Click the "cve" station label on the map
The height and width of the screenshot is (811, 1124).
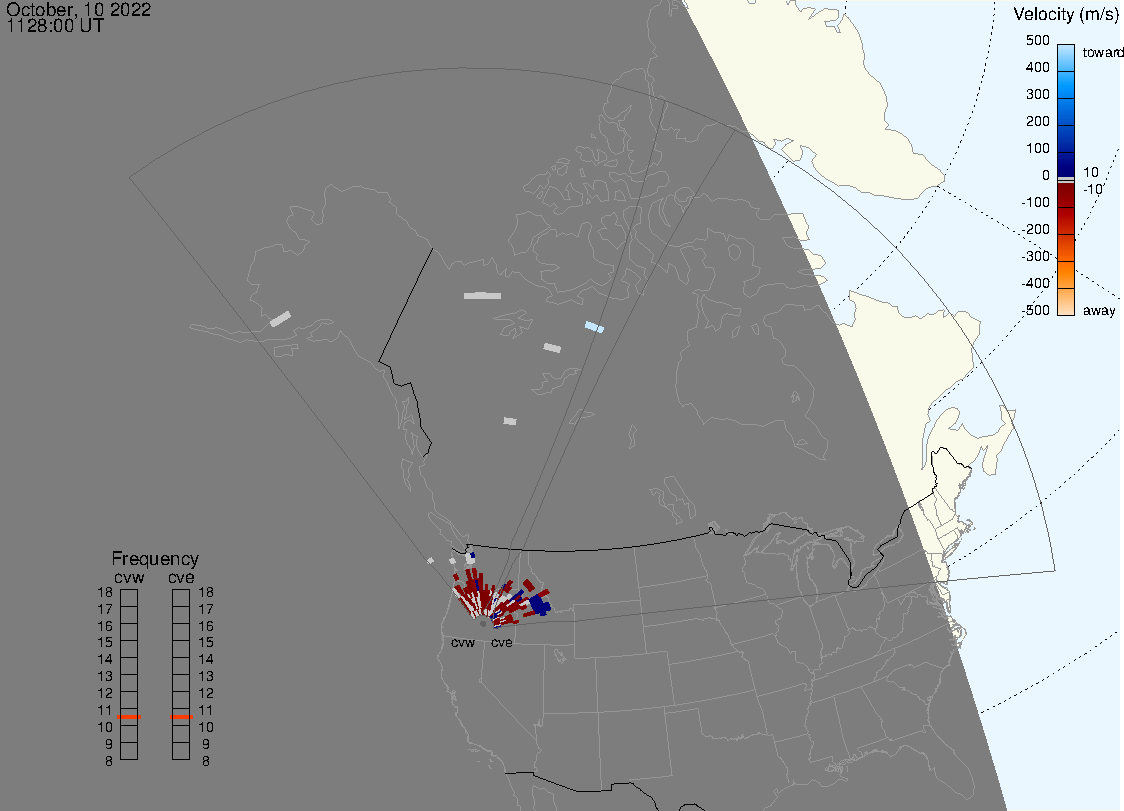[502, 642]
